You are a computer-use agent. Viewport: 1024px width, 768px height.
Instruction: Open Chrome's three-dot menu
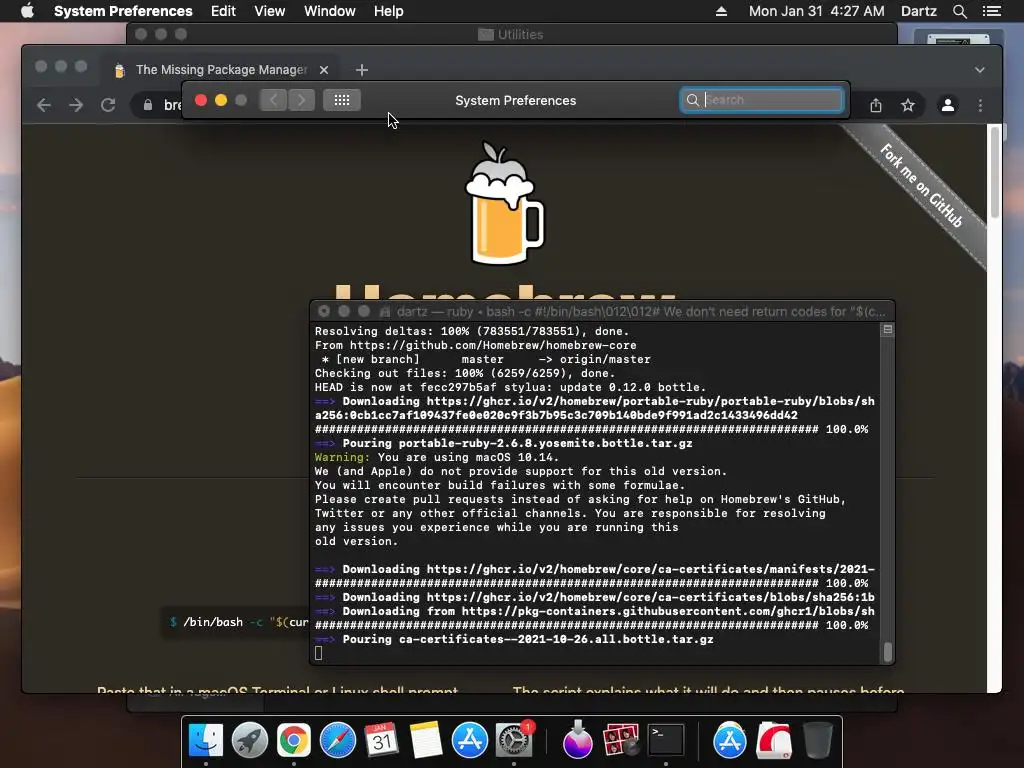coord(980,105)
